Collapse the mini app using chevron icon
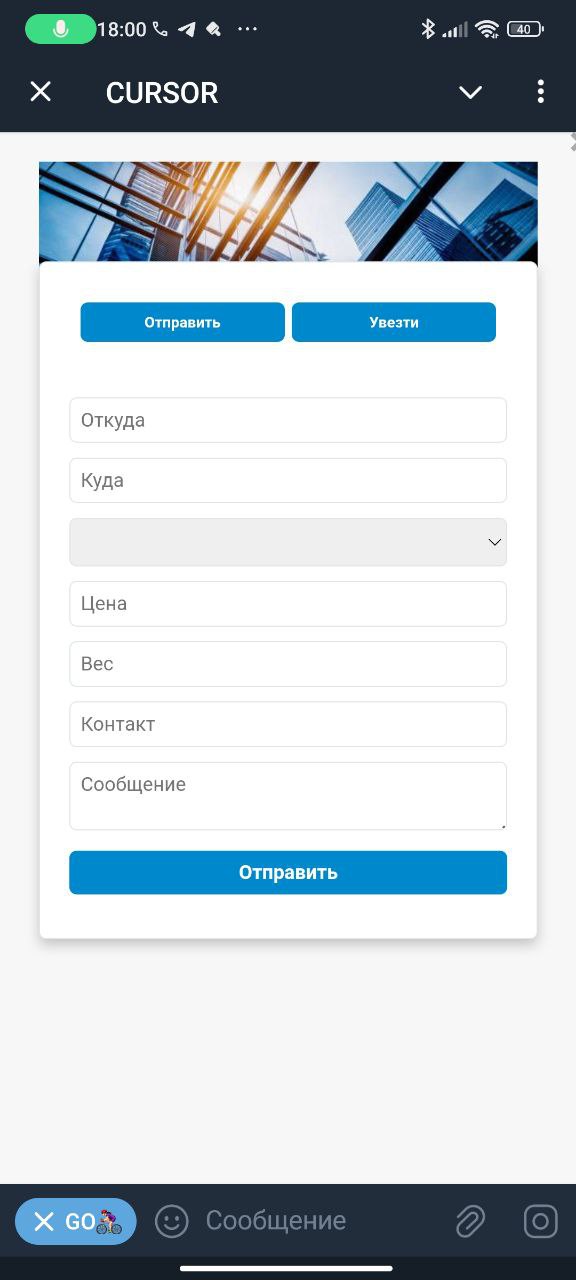Image resolution: width=576 pixels, height=1280 pixels. (470, 92)
